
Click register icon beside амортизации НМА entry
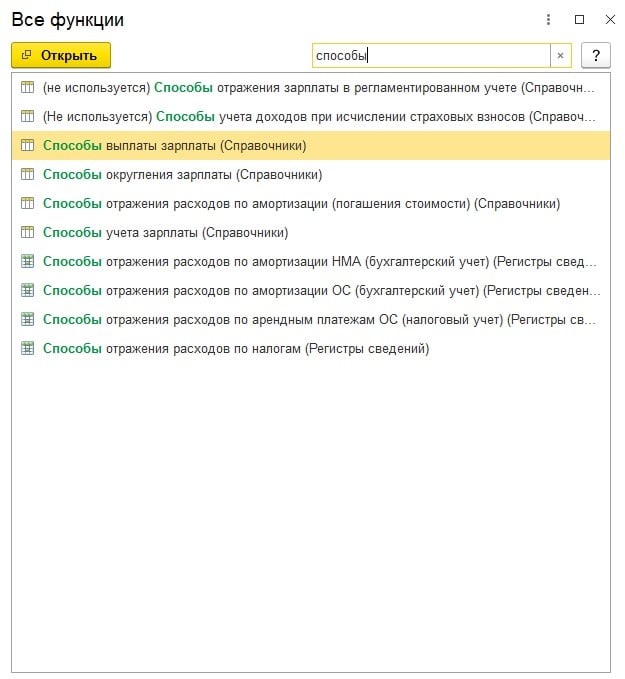(27, 262)
